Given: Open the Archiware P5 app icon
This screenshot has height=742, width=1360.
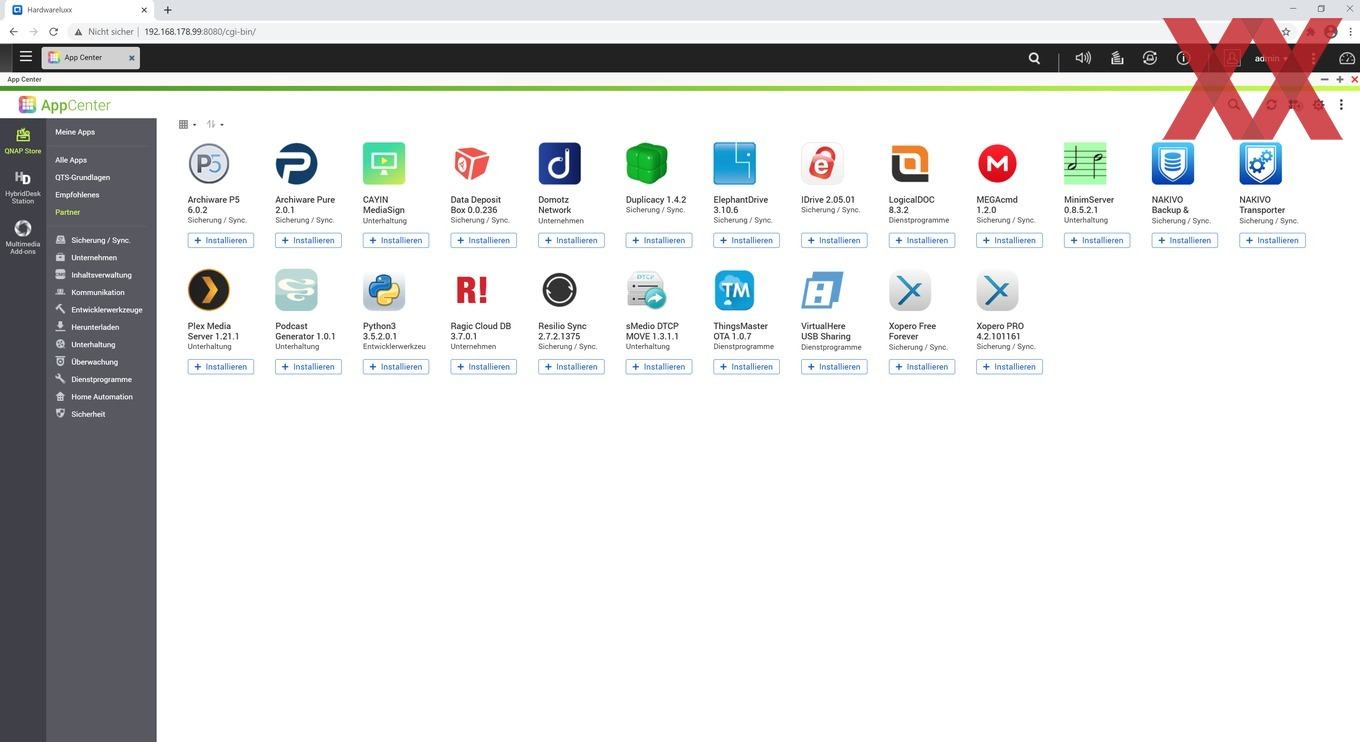Looking at the screenshot, I should point(209,164).
